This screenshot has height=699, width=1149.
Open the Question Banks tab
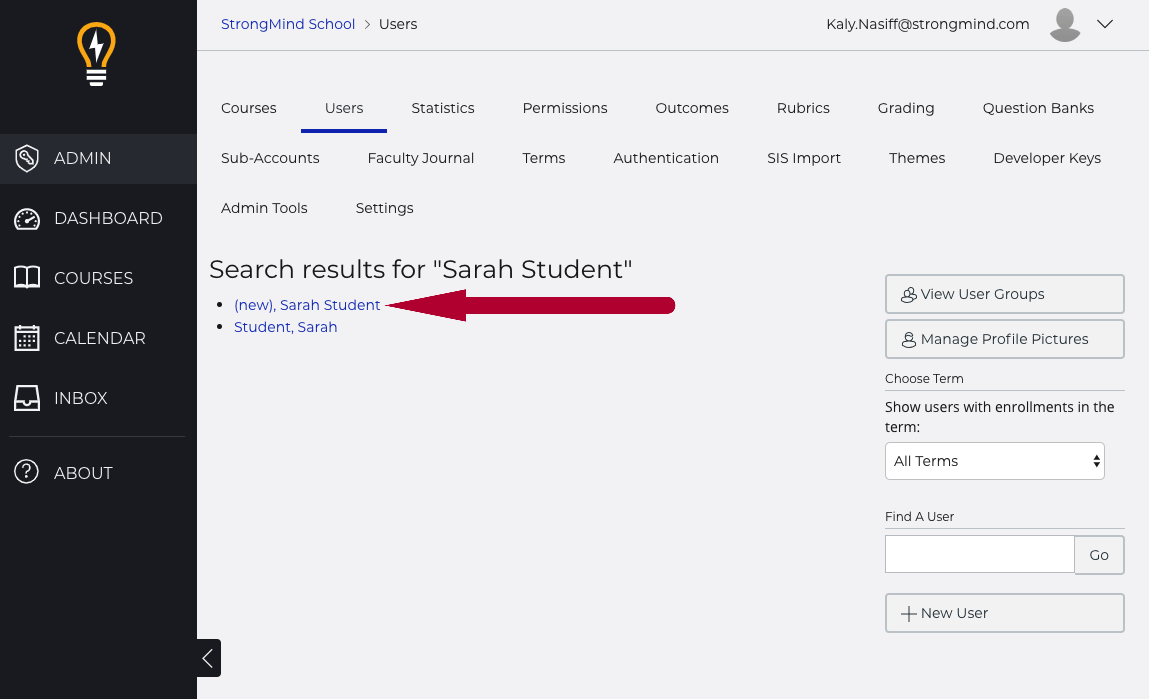pyautogui.click(x=1038, y=108)
